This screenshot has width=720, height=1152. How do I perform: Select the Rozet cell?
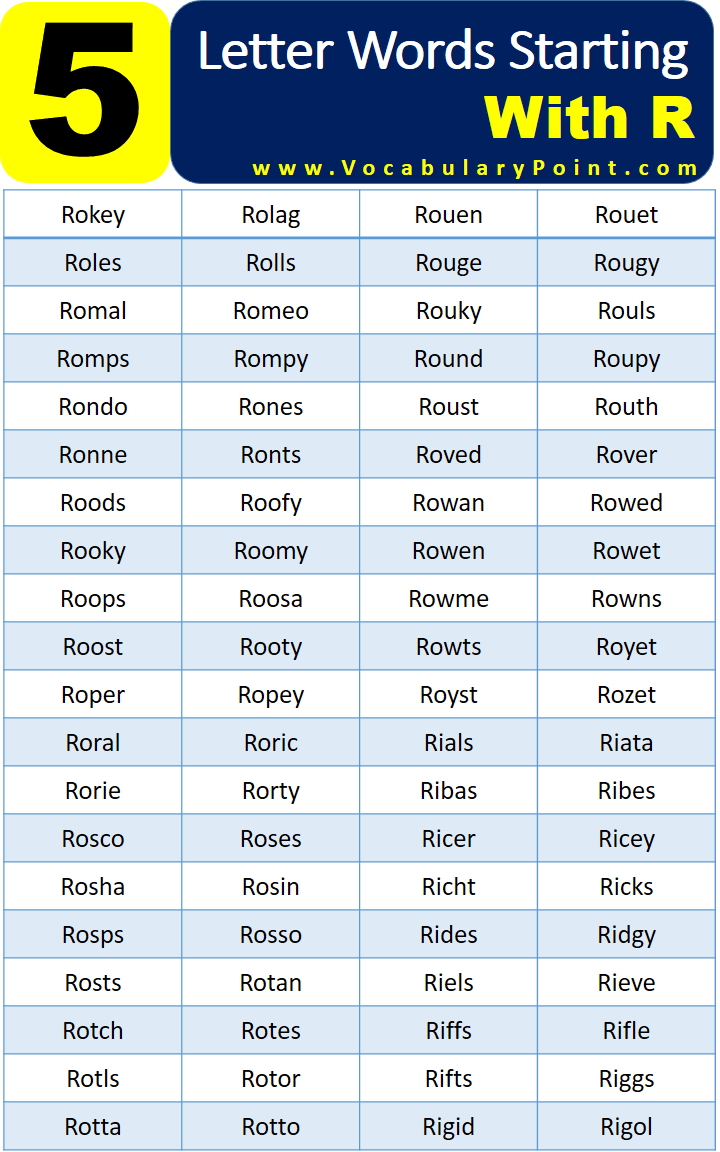627,695
